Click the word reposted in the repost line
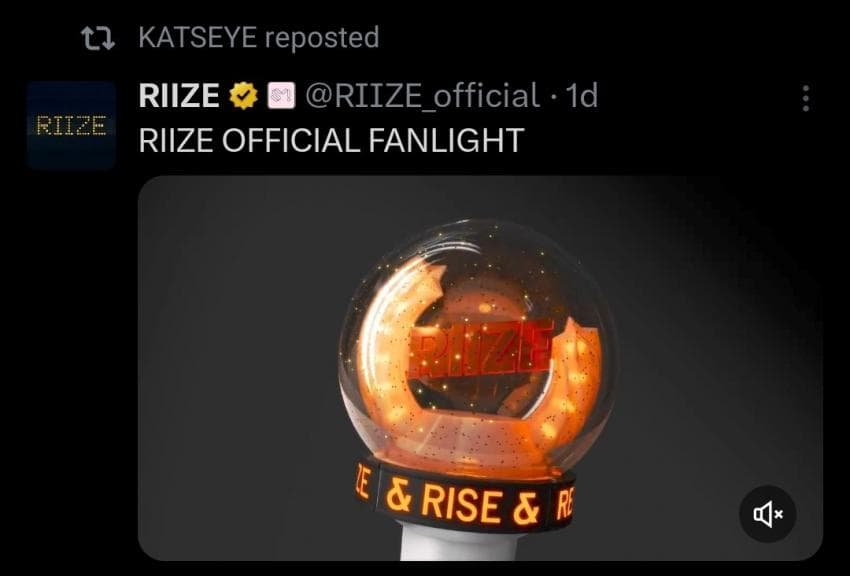 (322, 39)
